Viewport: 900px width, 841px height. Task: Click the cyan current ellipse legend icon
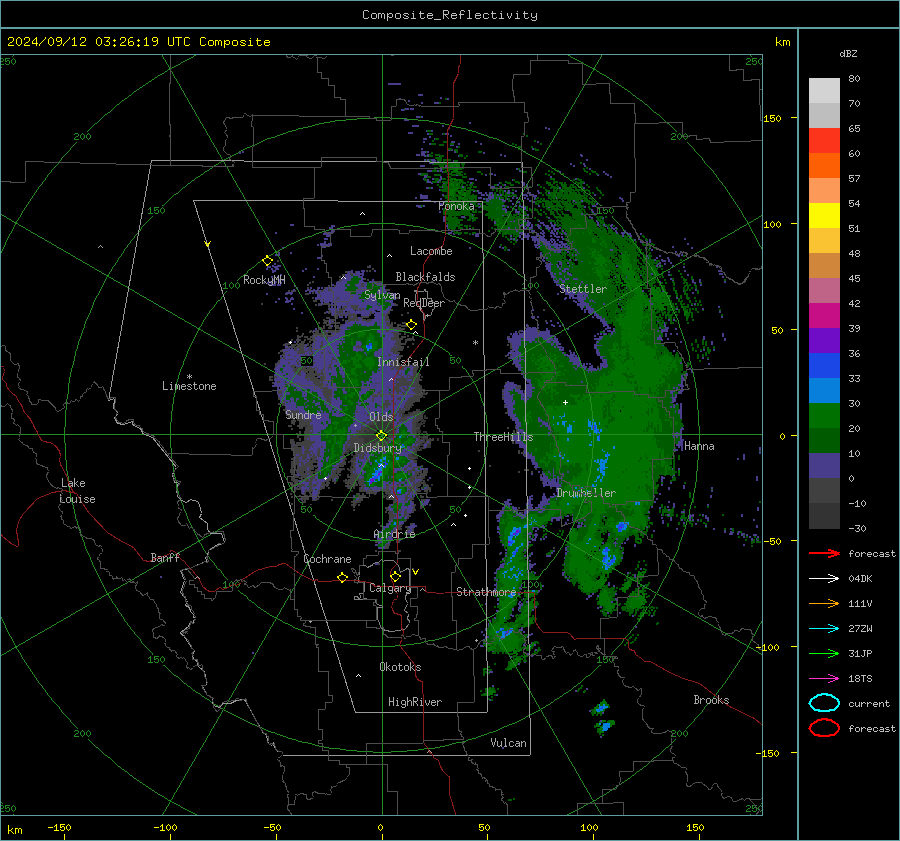point(824,703)
